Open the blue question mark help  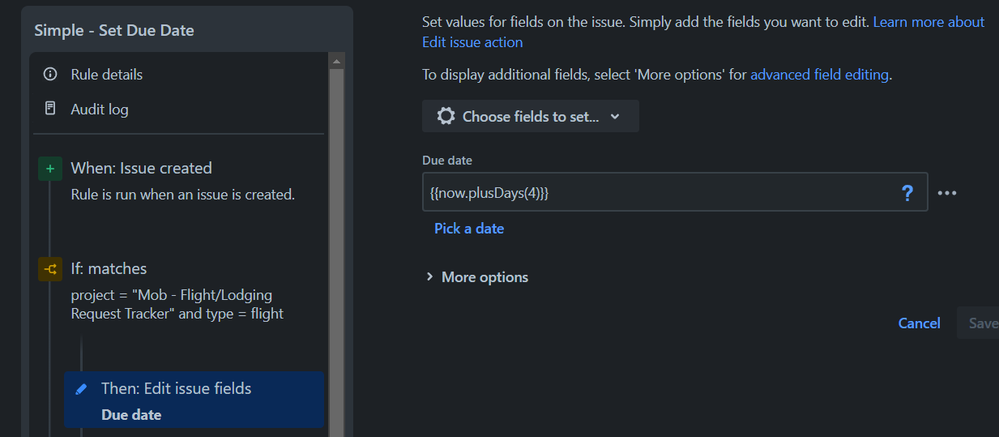point(907,193)
